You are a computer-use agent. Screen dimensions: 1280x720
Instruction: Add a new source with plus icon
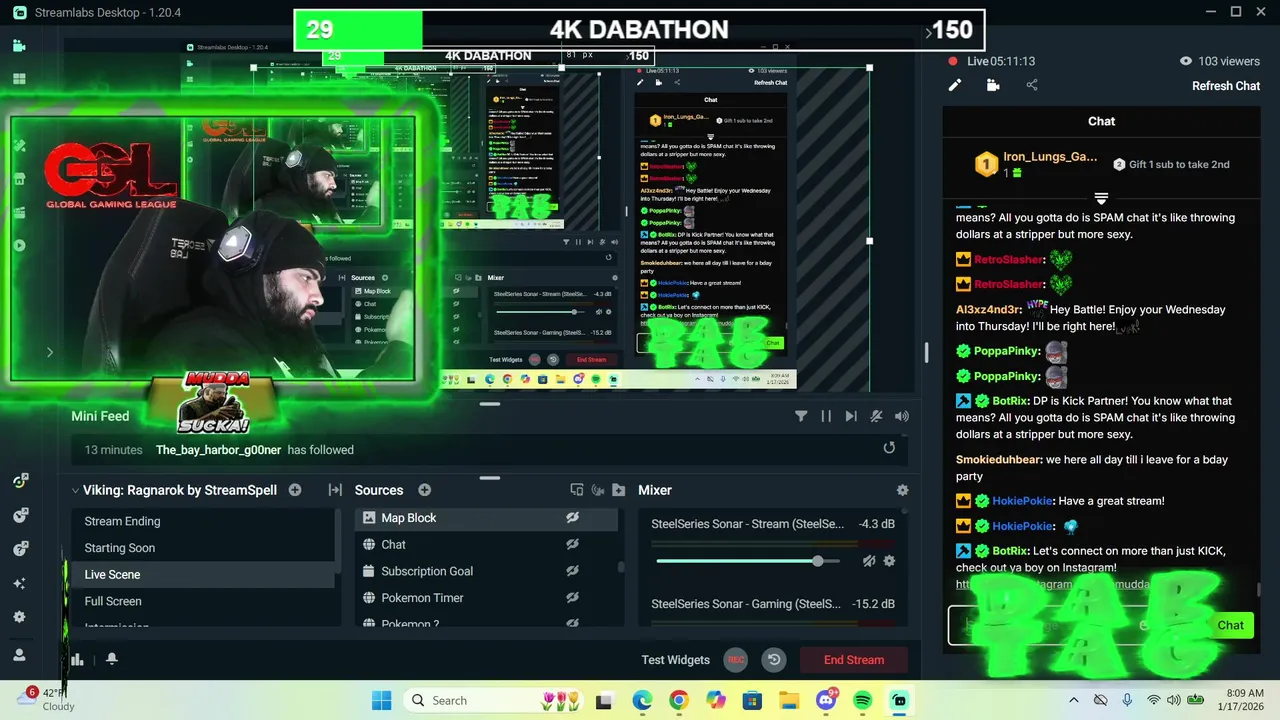pyautogui.click(x=424, y=490)
